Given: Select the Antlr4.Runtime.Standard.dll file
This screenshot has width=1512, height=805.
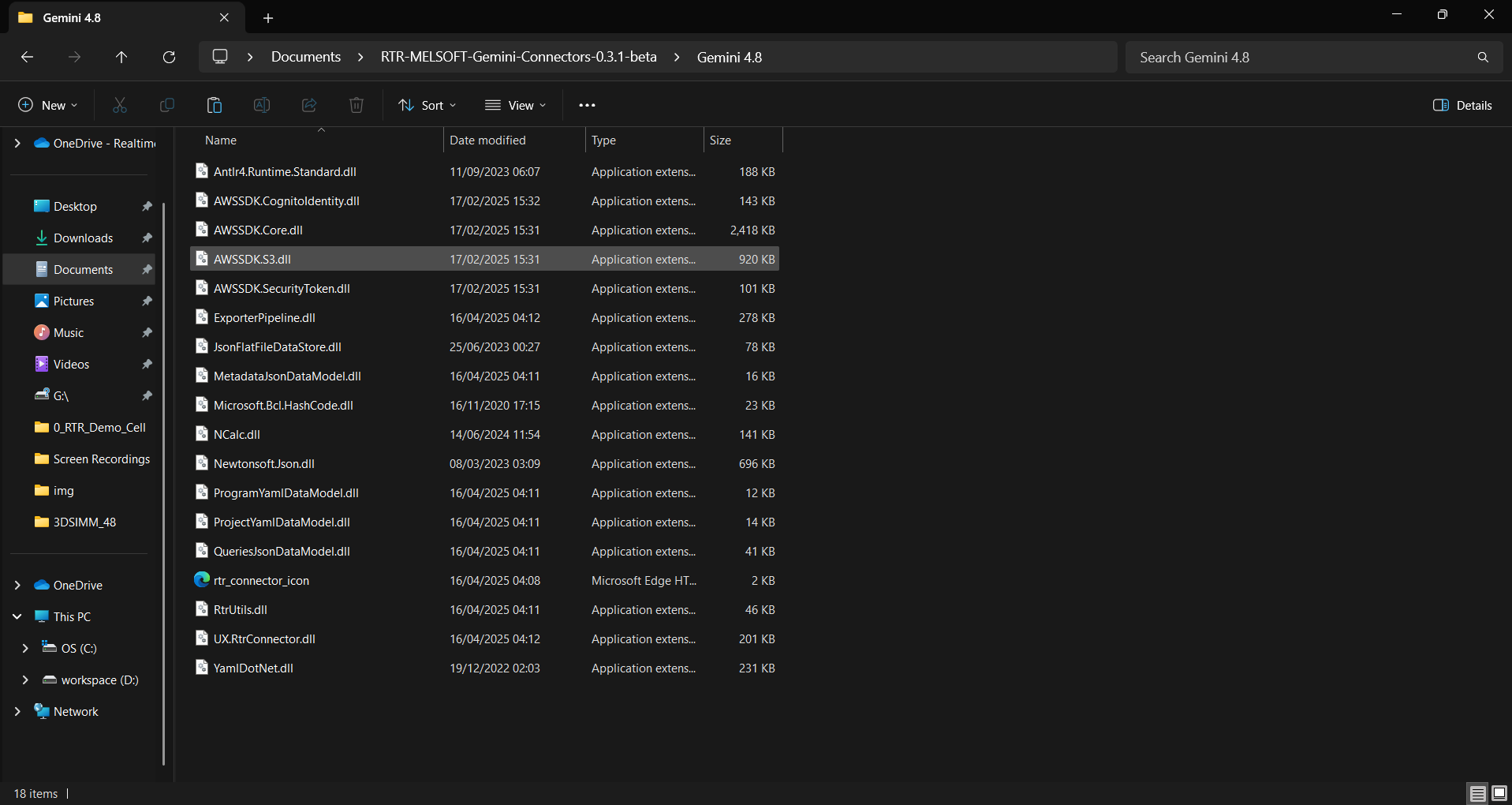Looking at the screenshot, I should (484, 171).
